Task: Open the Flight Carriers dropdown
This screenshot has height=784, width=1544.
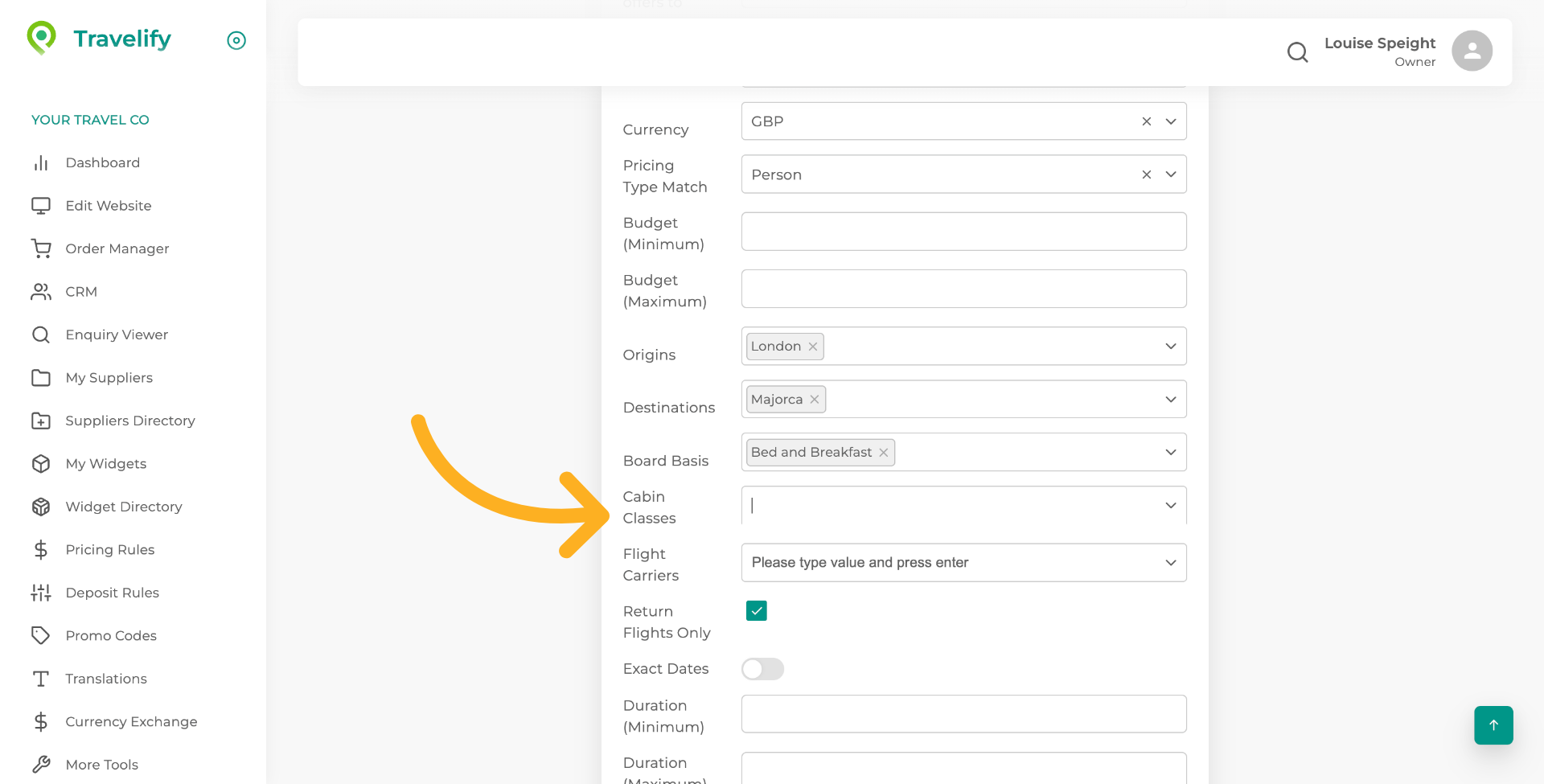Action: coord(1171,563)
